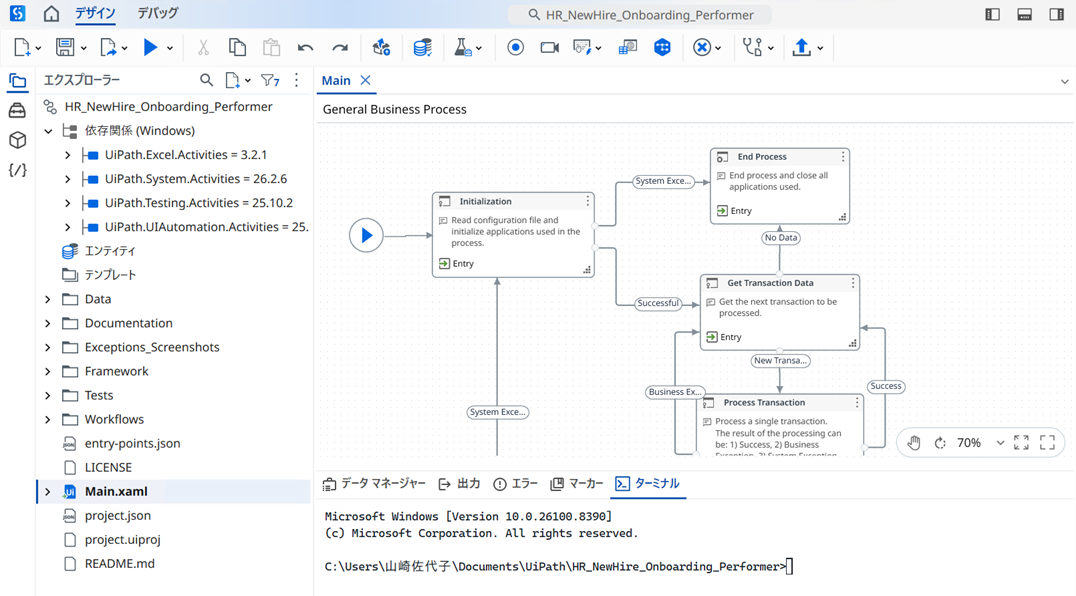Screen dimensions: 1076x596
Task: Toggle pan mode hand icon
Action: (x=913, y=443)
